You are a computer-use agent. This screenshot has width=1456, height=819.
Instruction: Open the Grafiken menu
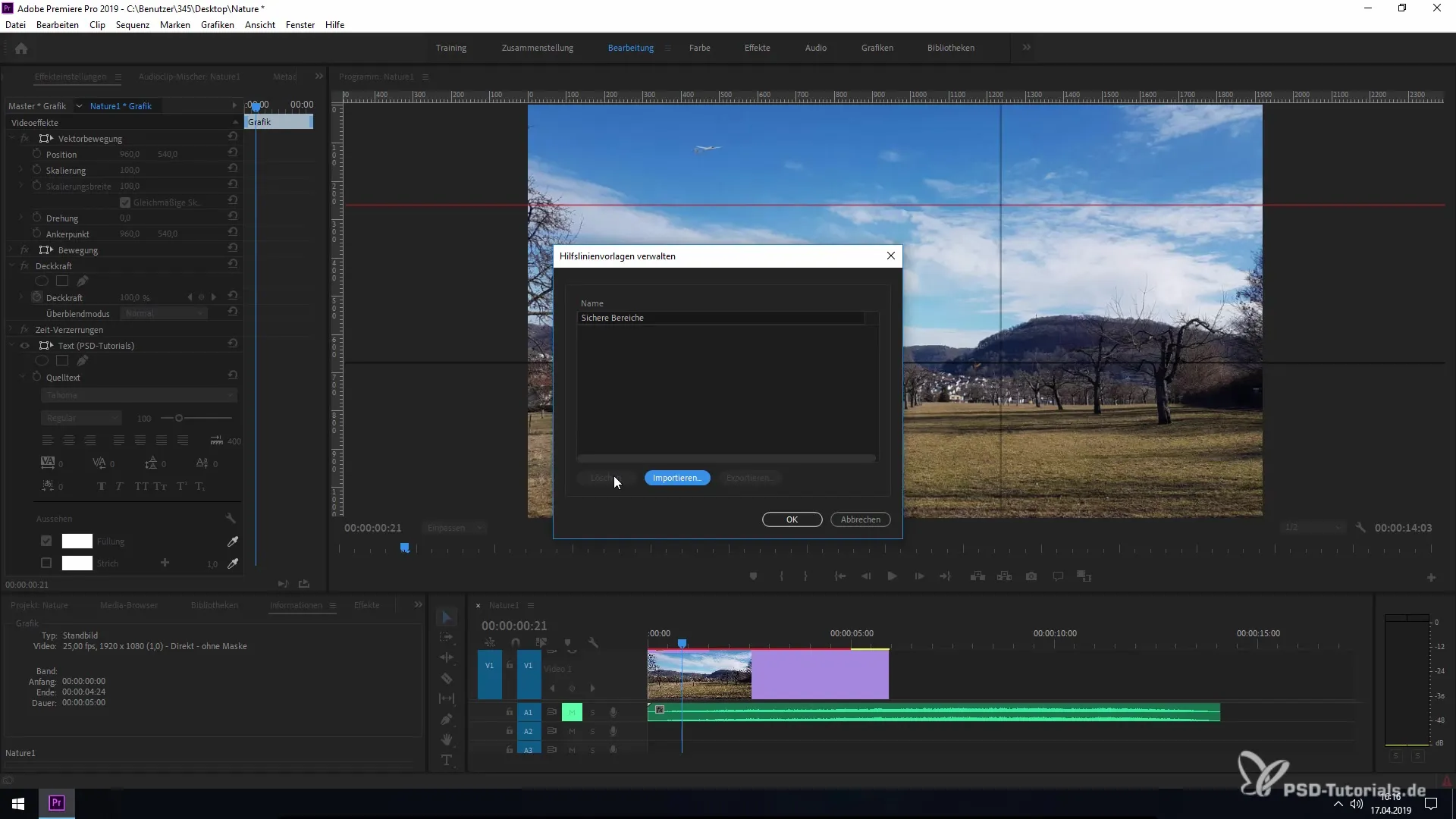click(x=218, y=25)
